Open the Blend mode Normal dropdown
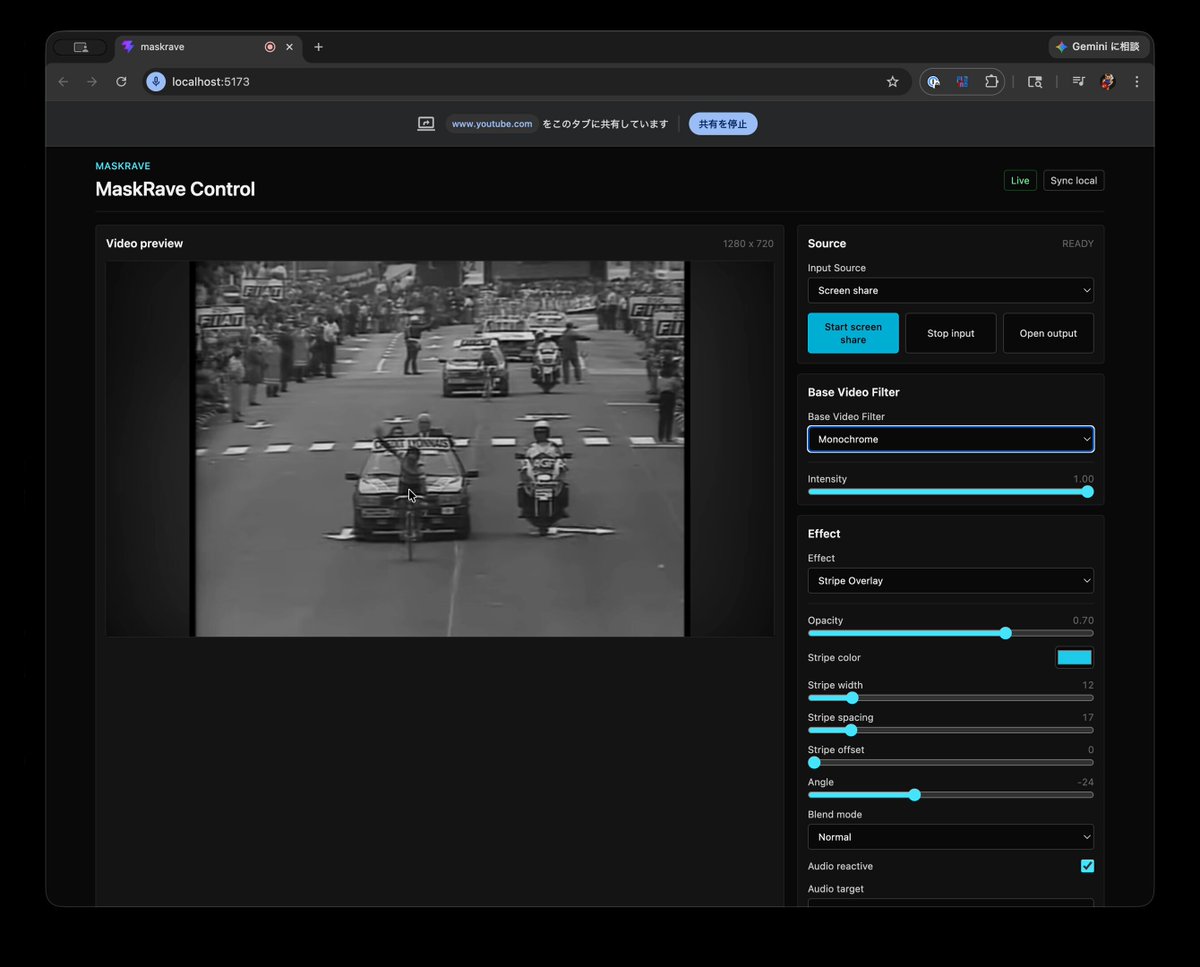This screenshot has height=967, width=1200. pyautogui.click(x=950, y=837)
